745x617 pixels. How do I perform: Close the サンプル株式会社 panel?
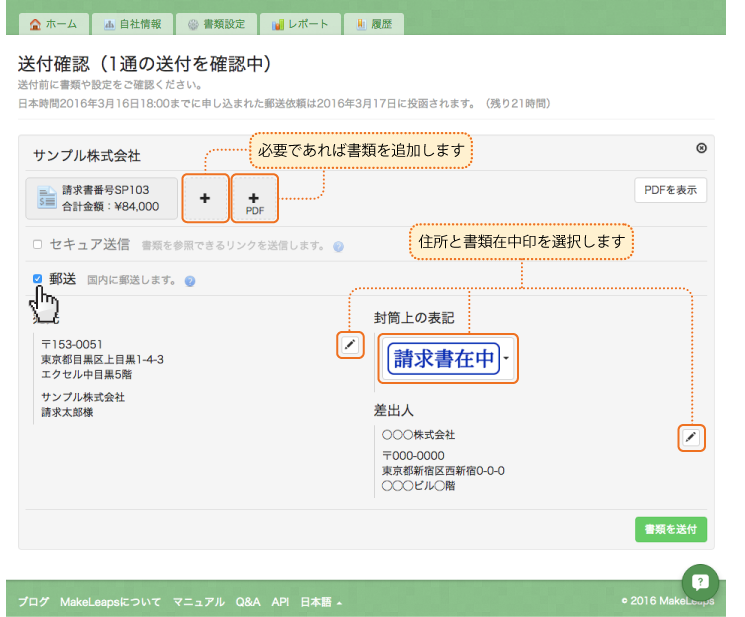click(701, 148)
